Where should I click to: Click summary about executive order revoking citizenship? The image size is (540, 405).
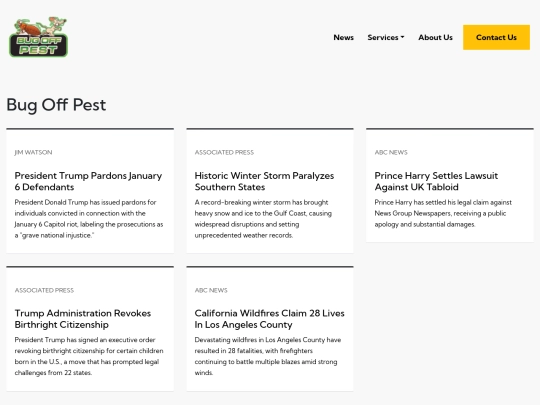(x=89, y=356)
